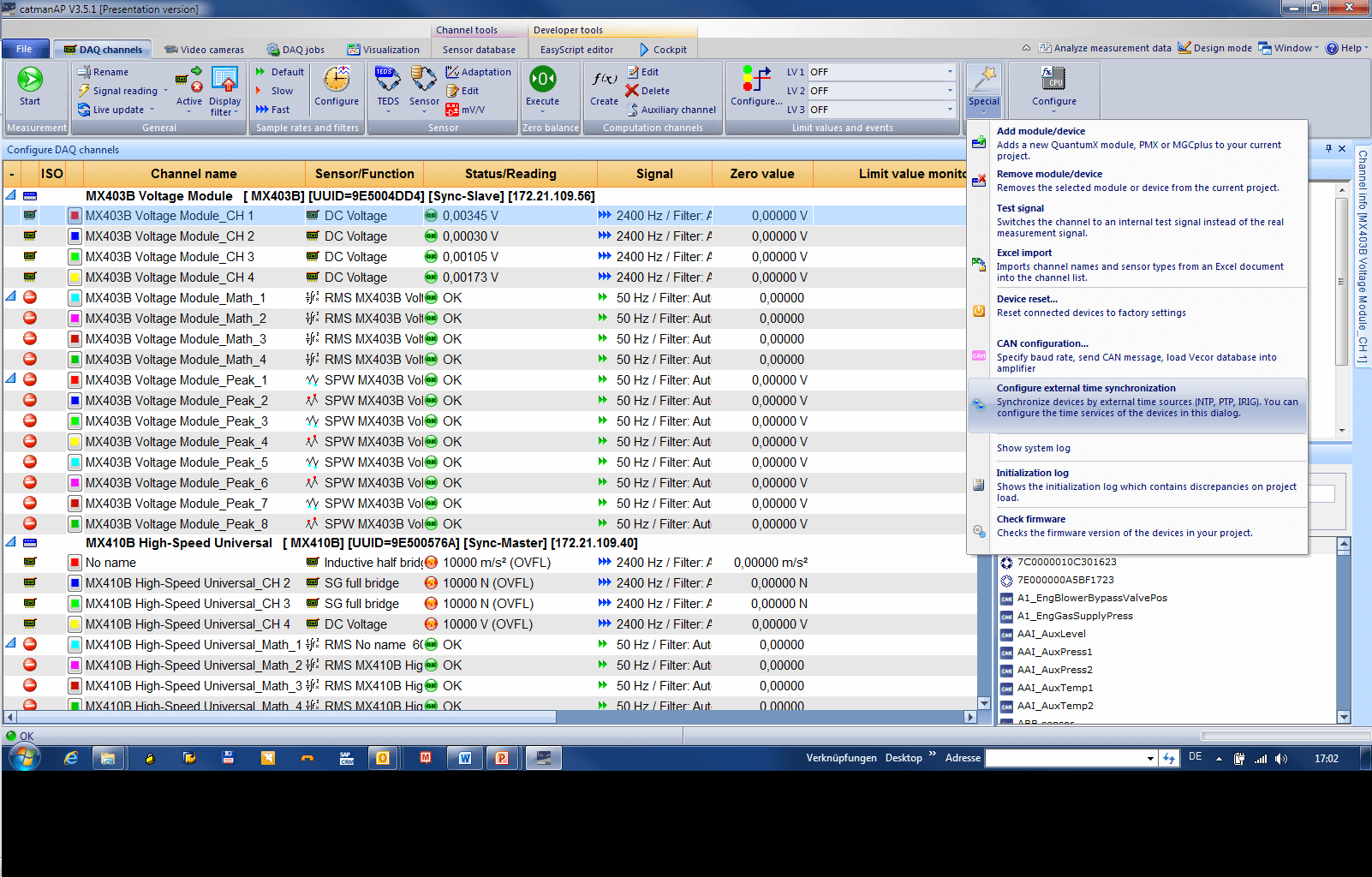Toggle inactive state of MX410B Math_3 channel
Image resolution: width=1372 pixels, height=877 pixels.
click(30, 686)
